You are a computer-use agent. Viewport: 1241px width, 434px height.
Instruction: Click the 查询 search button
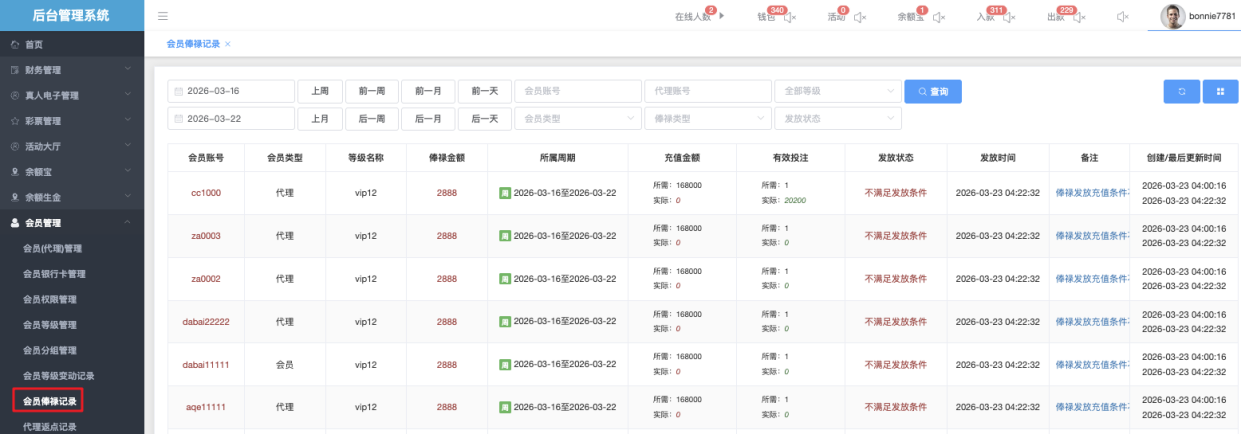pyautogui.click(x=932, y=91)
